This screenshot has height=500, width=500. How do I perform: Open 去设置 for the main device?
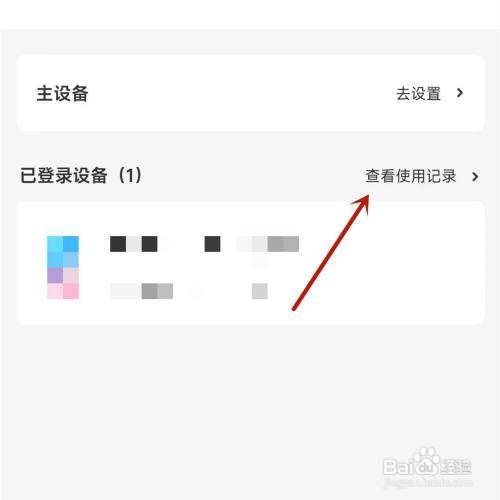(418, 93)
